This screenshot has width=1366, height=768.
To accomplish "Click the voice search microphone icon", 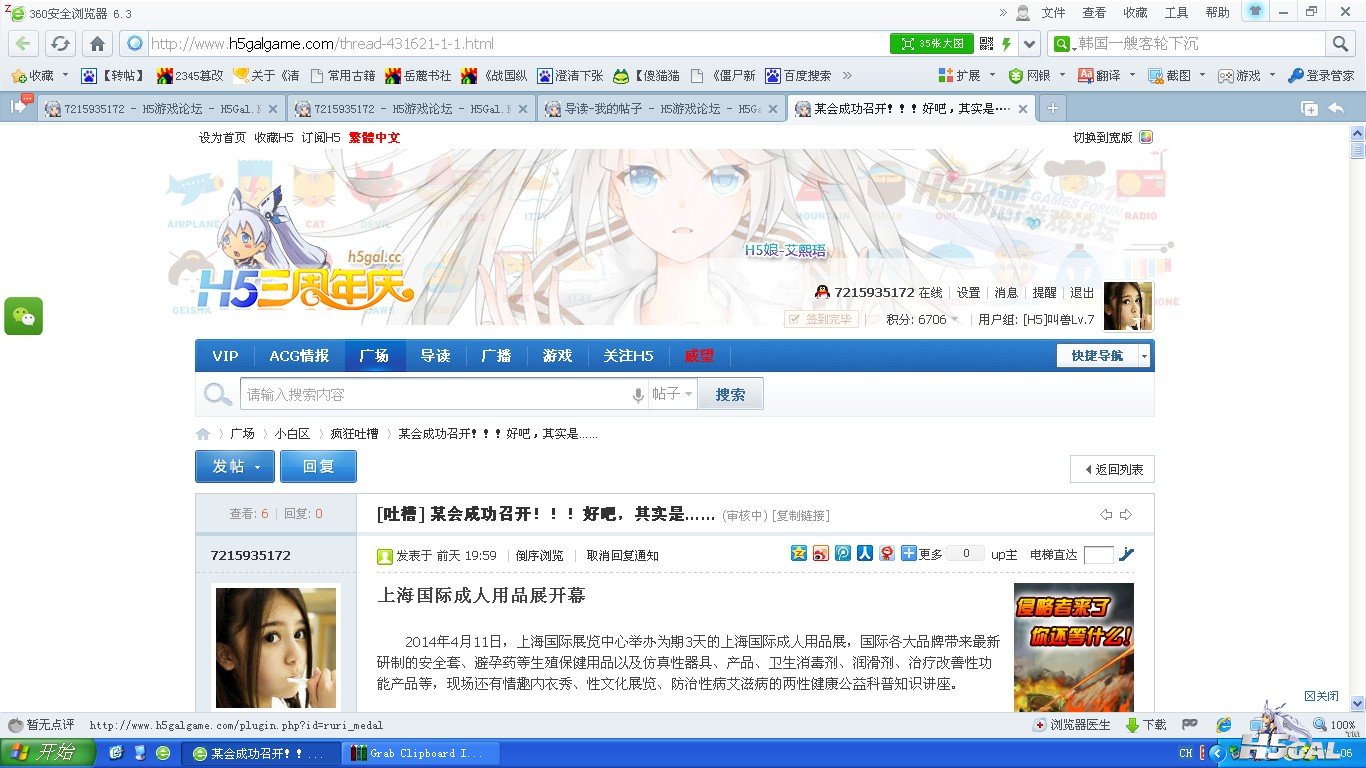I will click(638, 395).
